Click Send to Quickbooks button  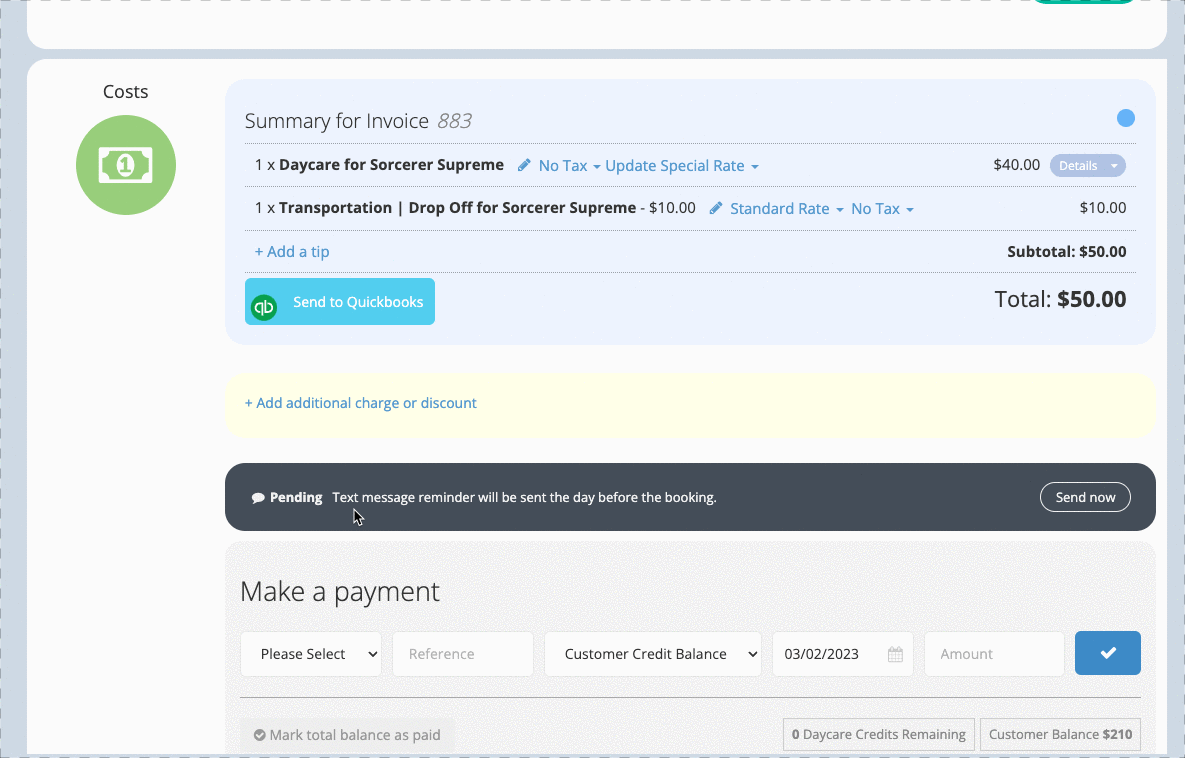(339, 302)
